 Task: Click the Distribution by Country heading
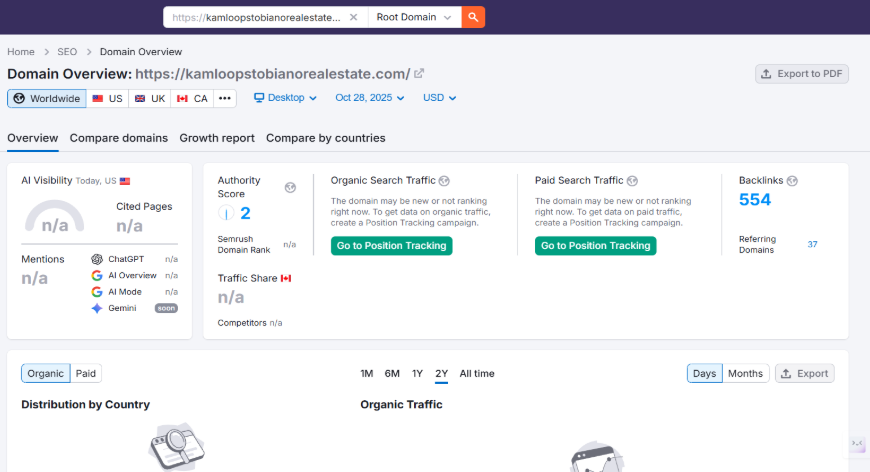[x=85, y=404]
